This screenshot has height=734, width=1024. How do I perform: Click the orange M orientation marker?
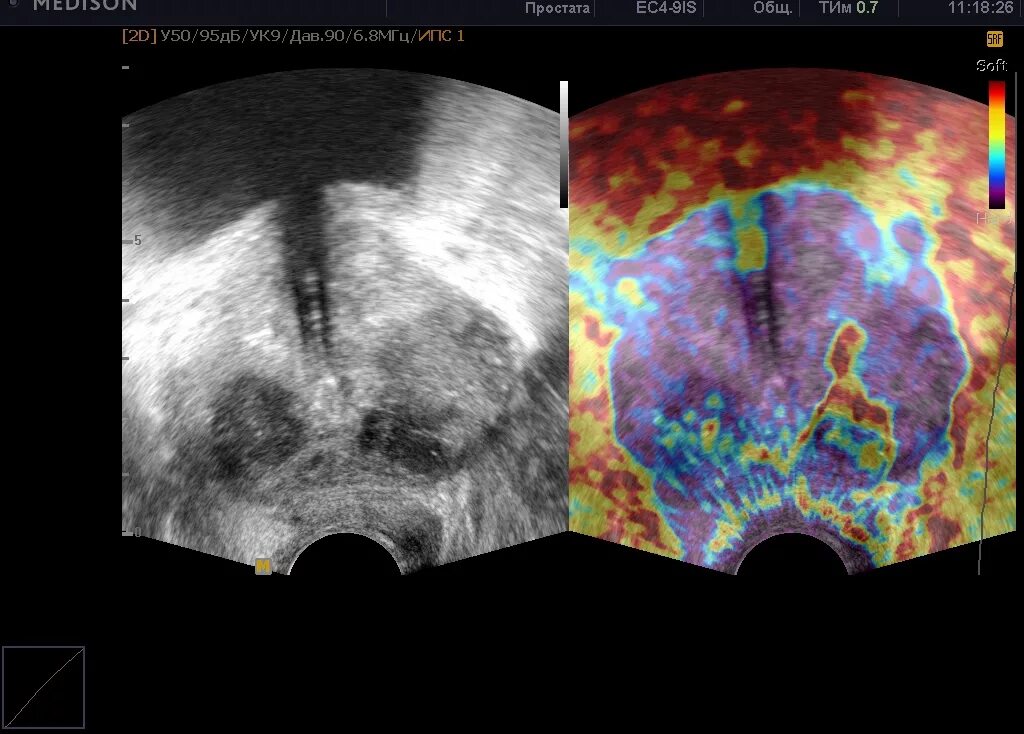pyautogui.click(x=263, y=566)
